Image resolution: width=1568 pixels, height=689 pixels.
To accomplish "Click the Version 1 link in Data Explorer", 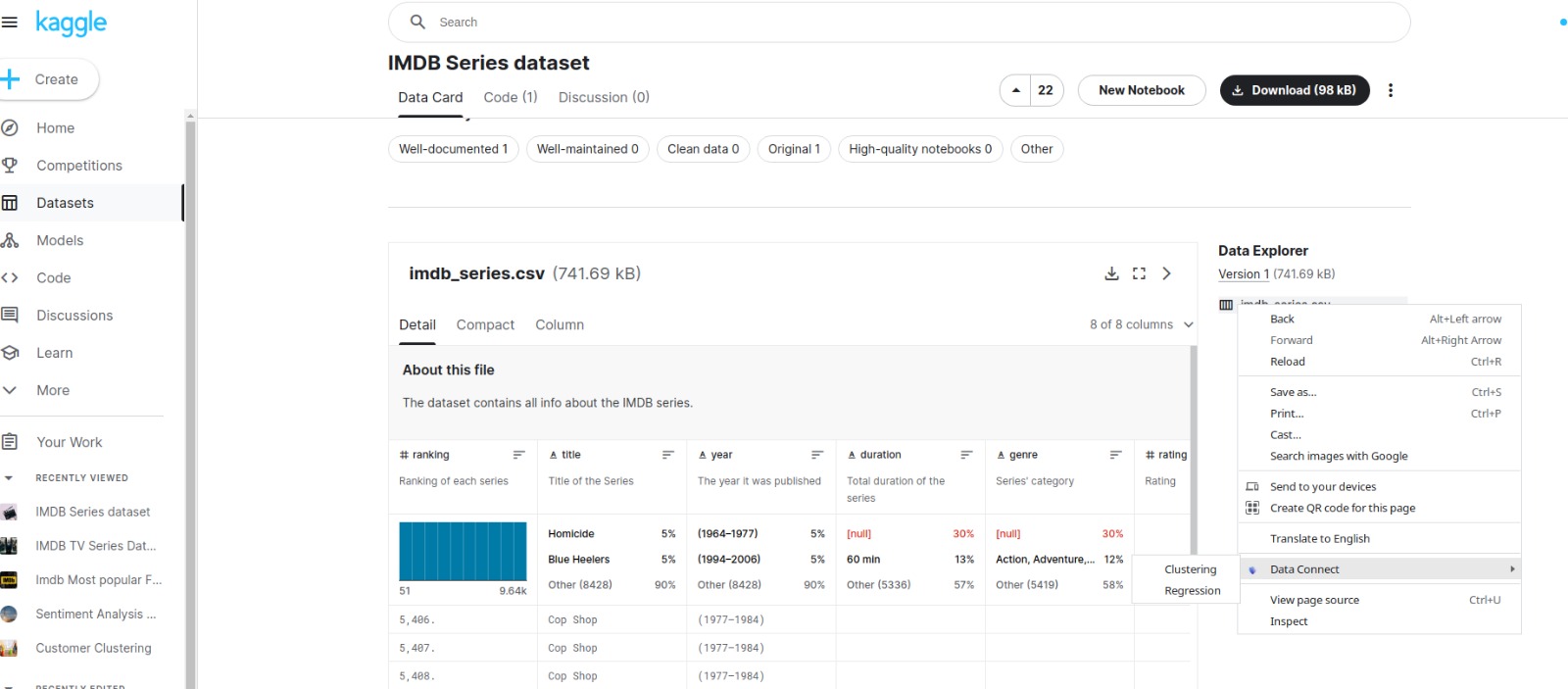I will pyautogui.click(x=1244, y=274).
